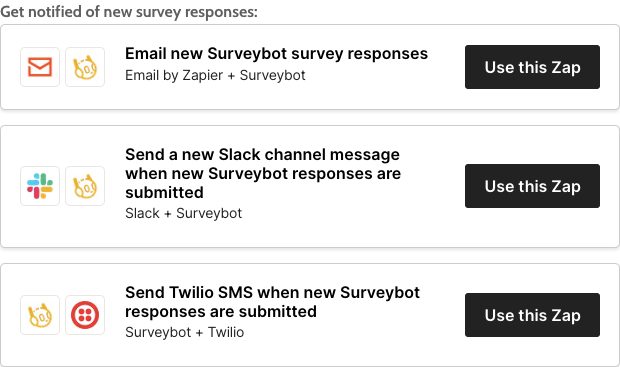Use this Zap for Slack channel message
This screenshot has height=367, width=620.
click(532, 186)
